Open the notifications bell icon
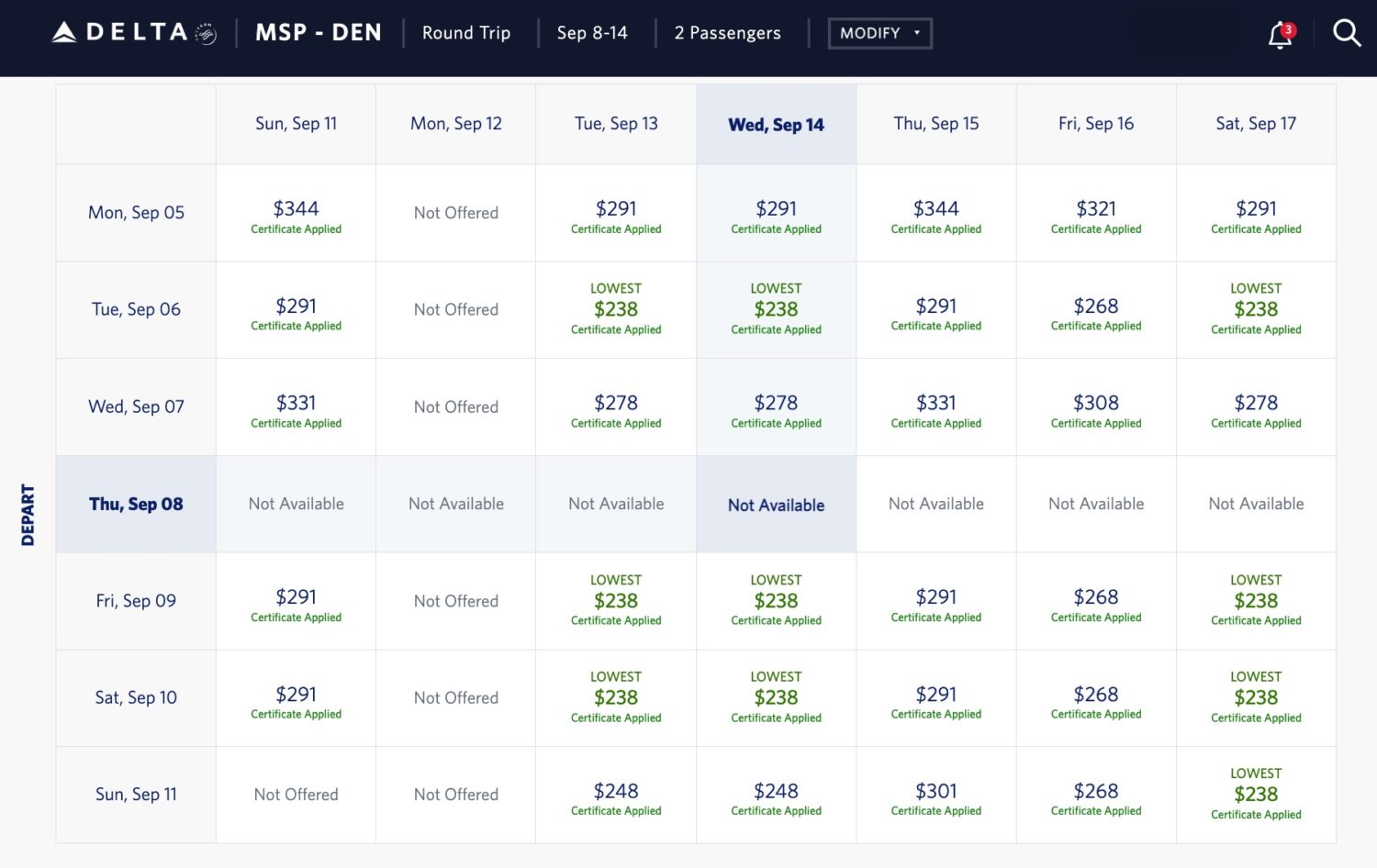The height and width of the screenshot is (868, 1377). [x=1280, y=35]
